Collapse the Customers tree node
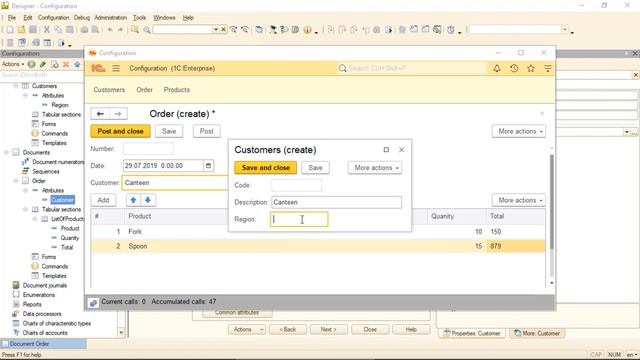Image resolution: width=640 pixels, height=360 pixels. pyautogui.click(x=16, y=86)
